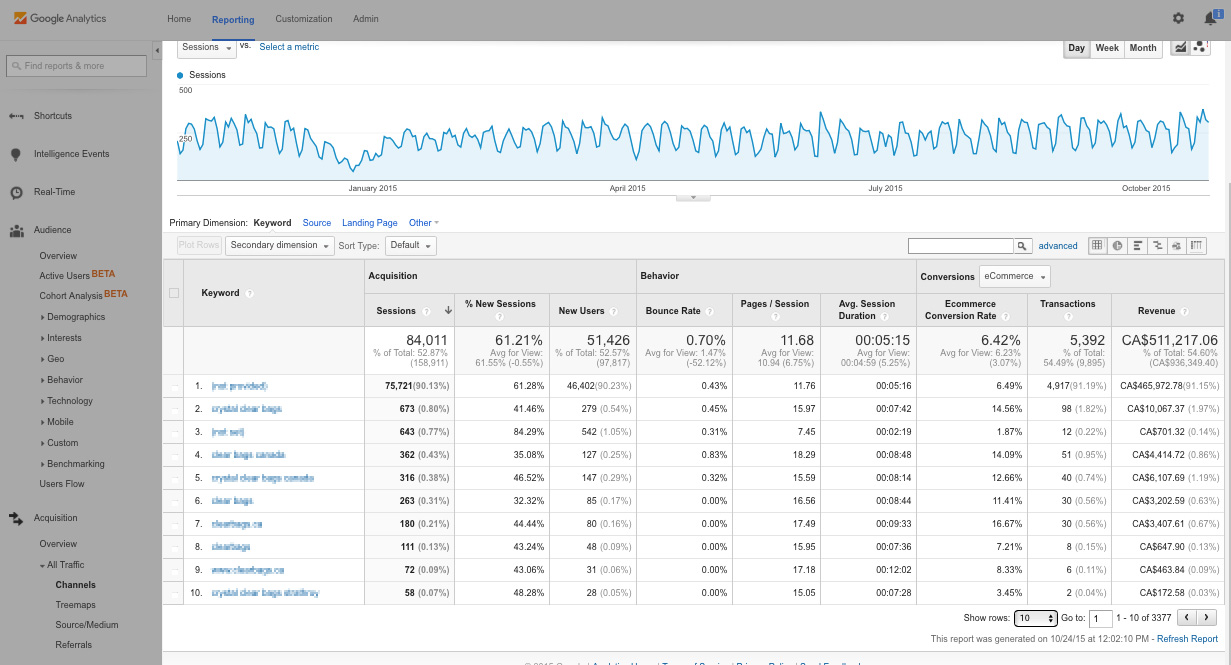Click the Revenue column help icon

[x=1184, y=311]
